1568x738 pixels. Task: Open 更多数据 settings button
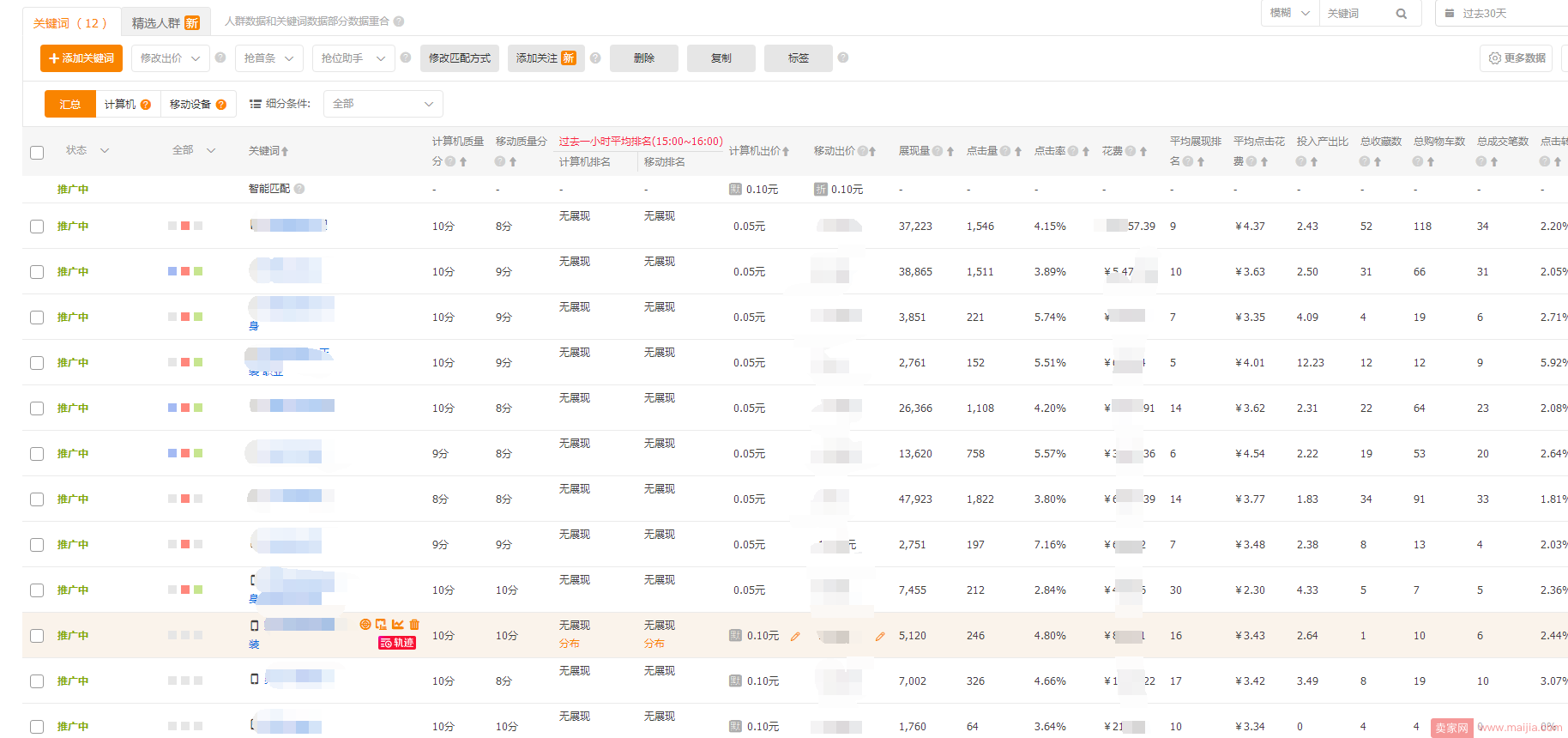point(1517,58)
